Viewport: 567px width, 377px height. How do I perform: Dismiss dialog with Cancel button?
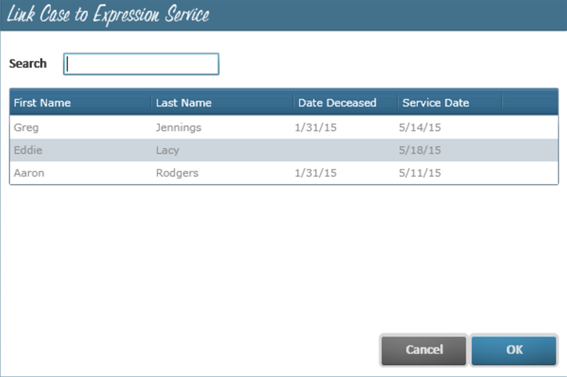424,350
